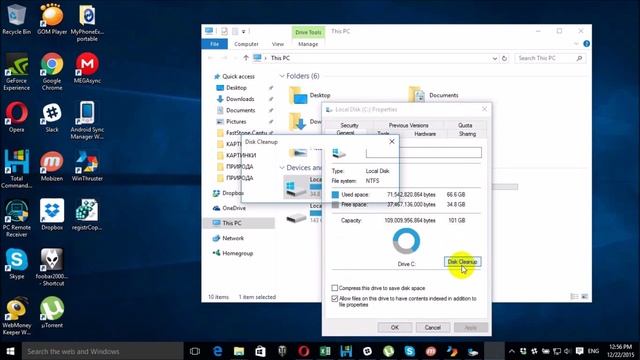Click the Windows Start button
This screenshot has width=640, height=360.
pyautogui.click(x=11, y=351)
